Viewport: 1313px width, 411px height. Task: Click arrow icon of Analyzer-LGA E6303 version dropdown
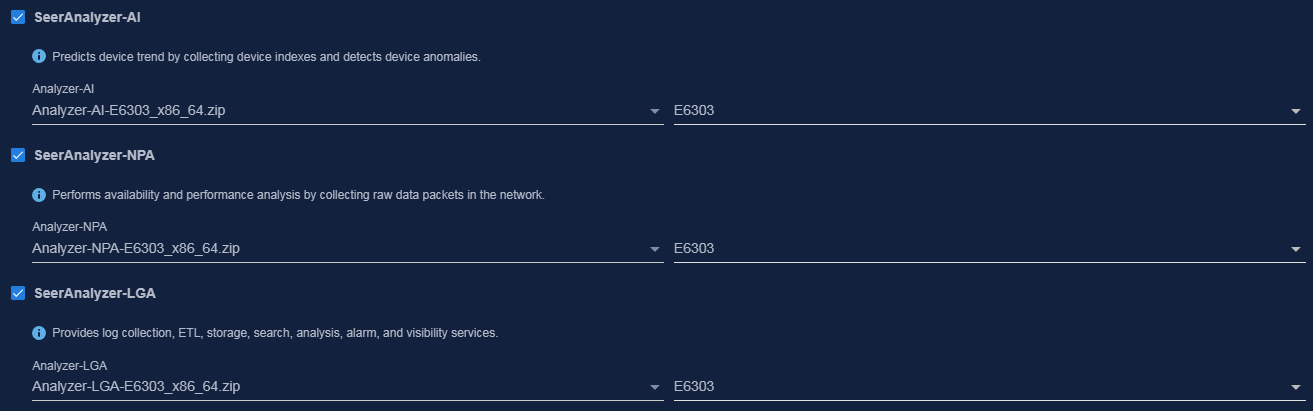coord(1296,387)
